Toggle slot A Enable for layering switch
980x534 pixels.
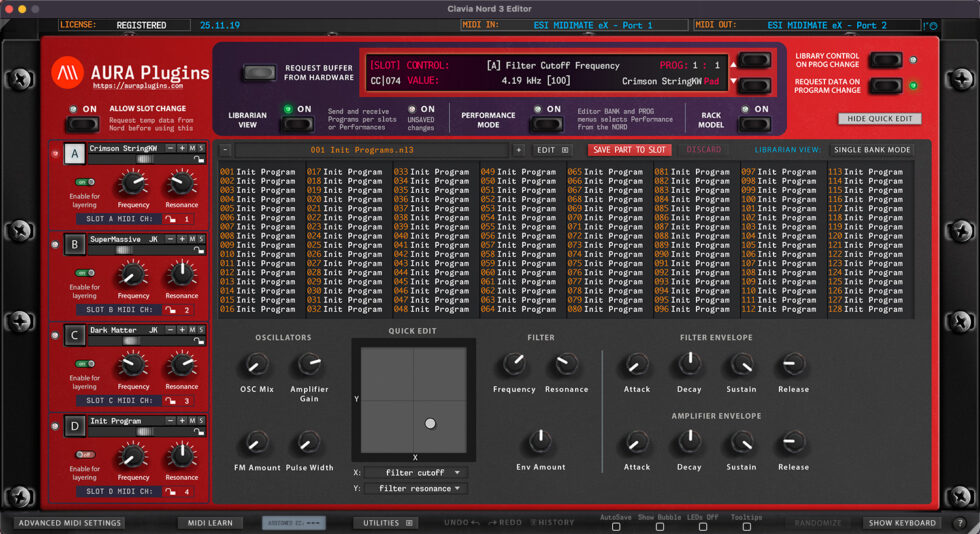(x=85, y=182)
